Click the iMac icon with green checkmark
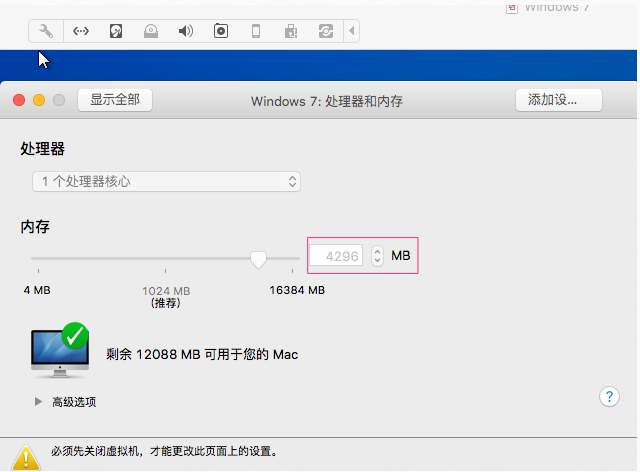 coord(60,350)
